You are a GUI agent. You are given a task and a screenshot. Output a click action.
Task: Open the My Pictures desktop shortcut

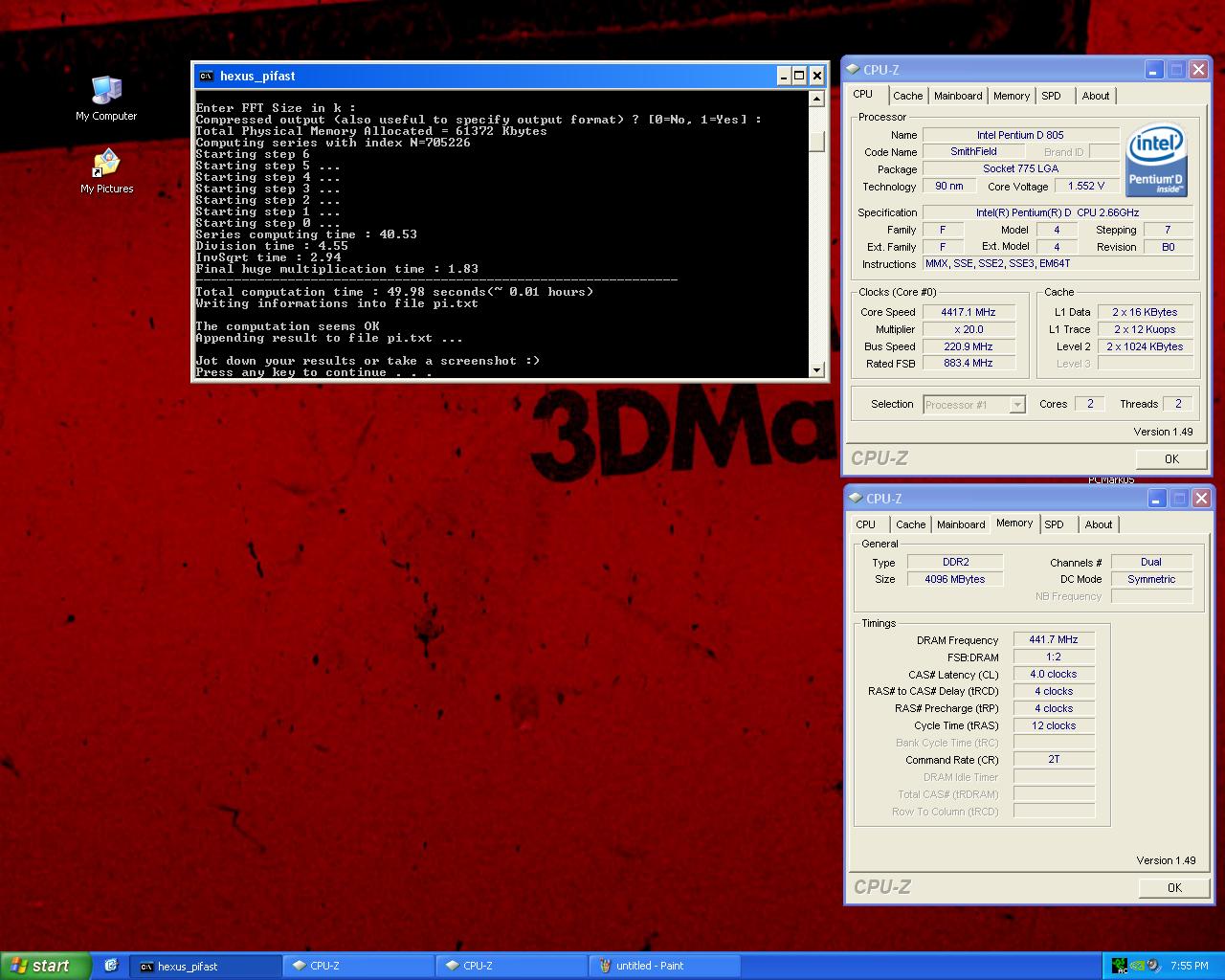coord(106,171)
